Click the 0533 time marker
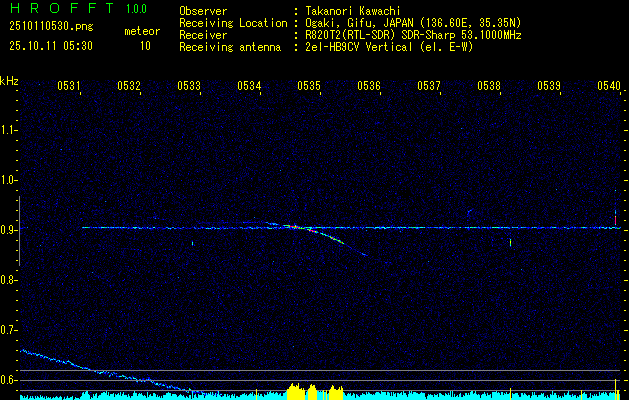 pyautogui.click(x=189, y=87)
